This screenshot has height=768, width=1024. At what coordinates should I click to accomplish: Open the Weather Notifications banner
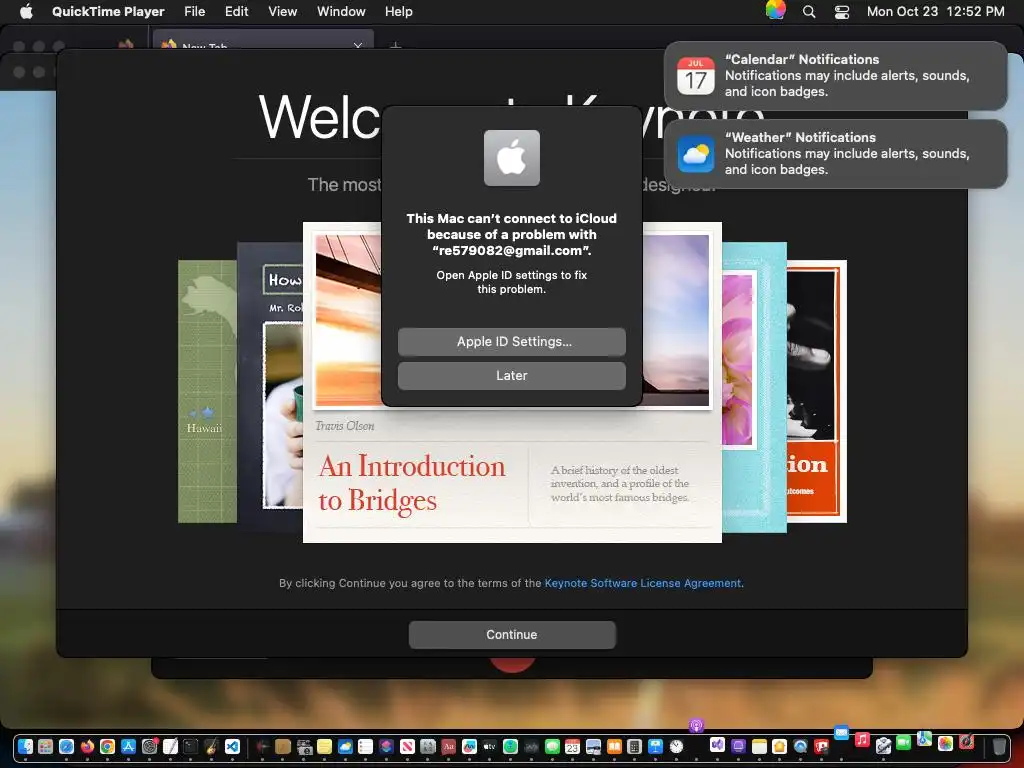click(835, 154)
